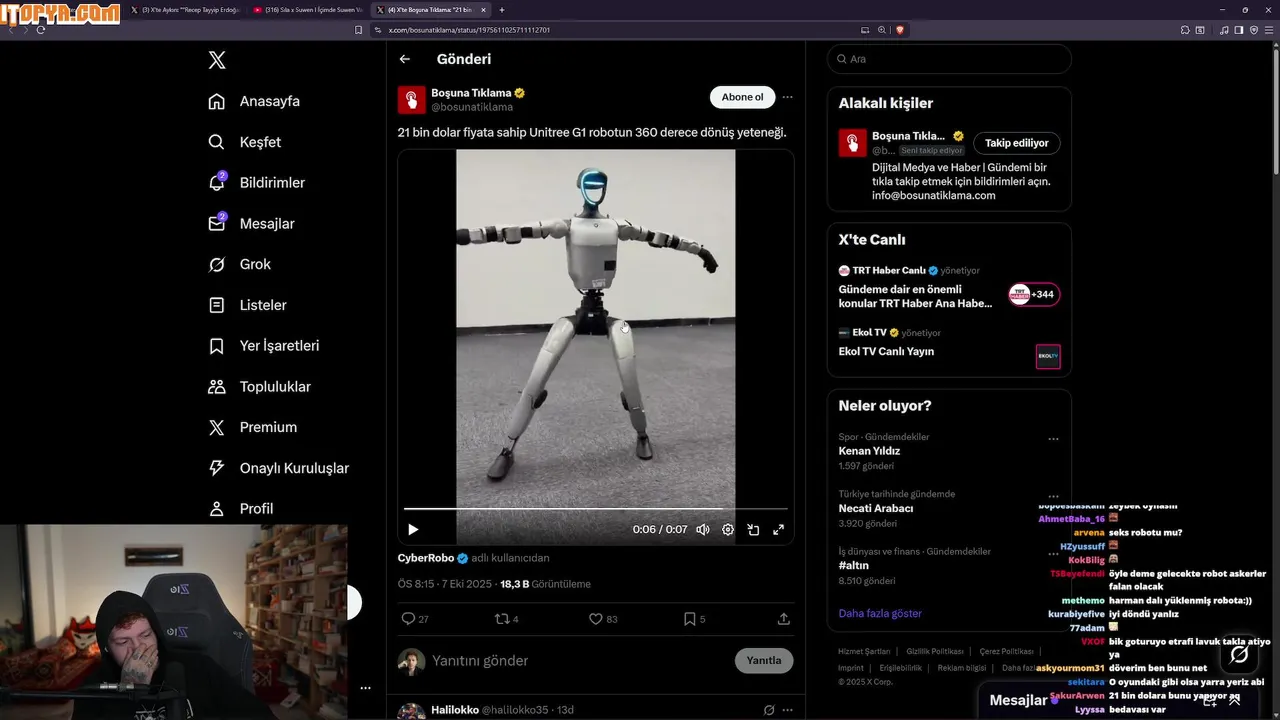Click the video progress bar
This screenshot has width=1280, height=720.
point(595,509)
